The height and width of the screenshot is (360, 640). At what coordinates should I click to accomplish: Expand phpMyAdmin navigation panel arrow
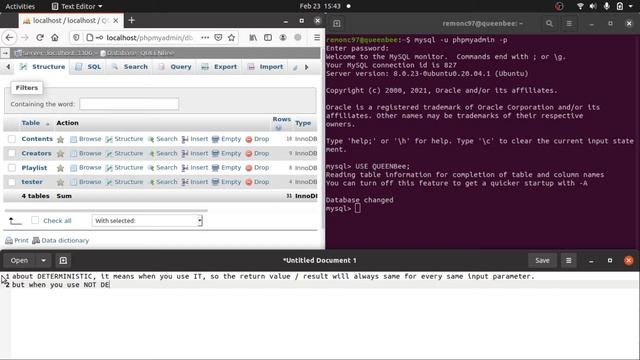coord(5,53)
